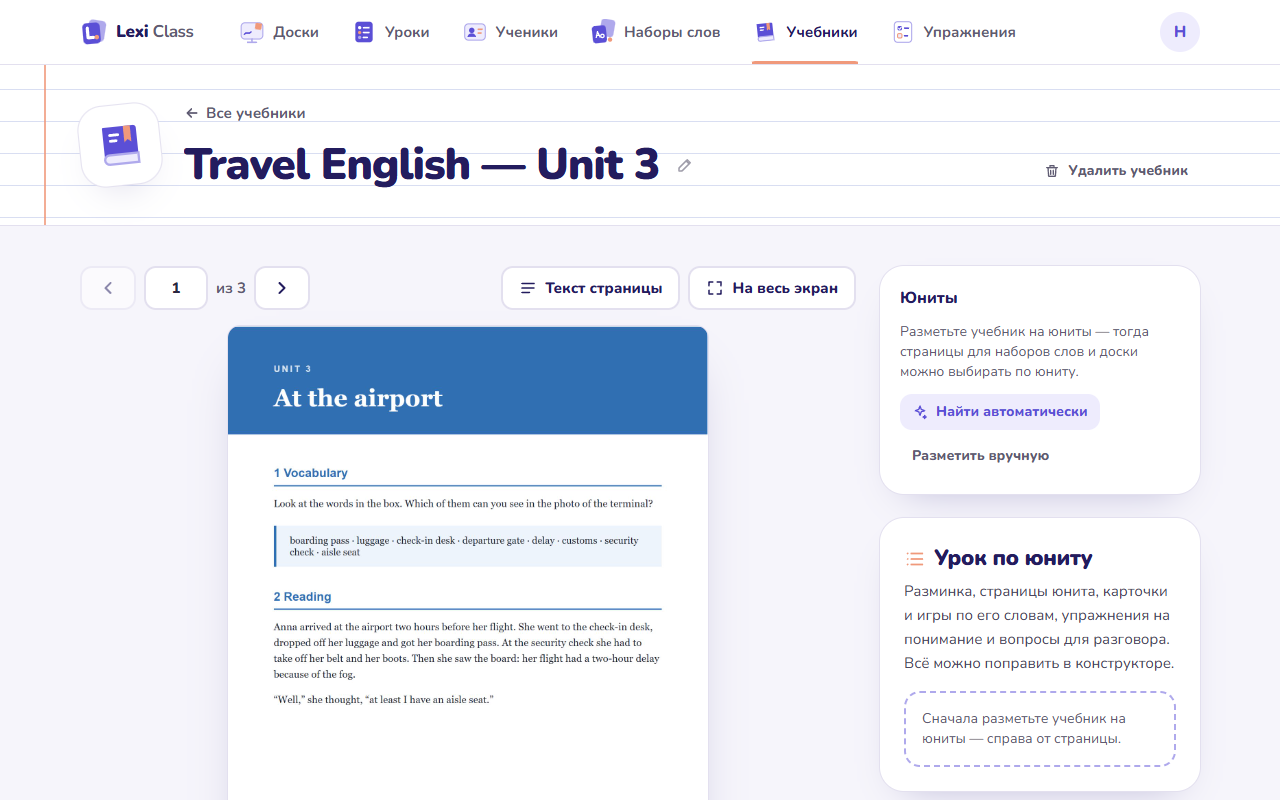Click the trash icon beside Удалить учебник
The image size is (1280, 800).
point(1052,171)
